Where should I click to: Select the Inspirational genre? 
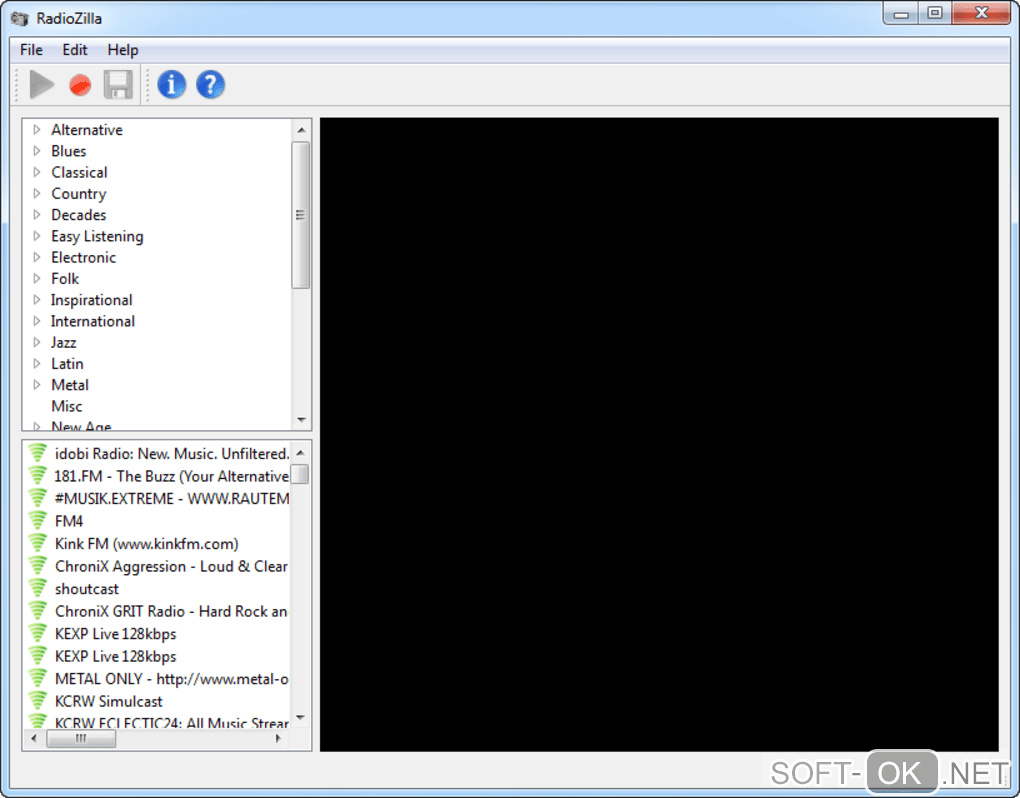(92, 300)
